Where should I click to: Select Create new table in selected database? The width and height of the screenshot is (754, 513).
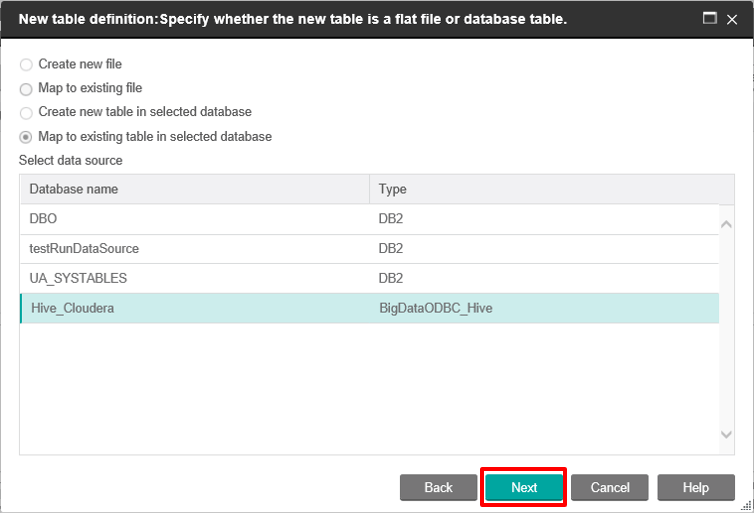(26, 113)
